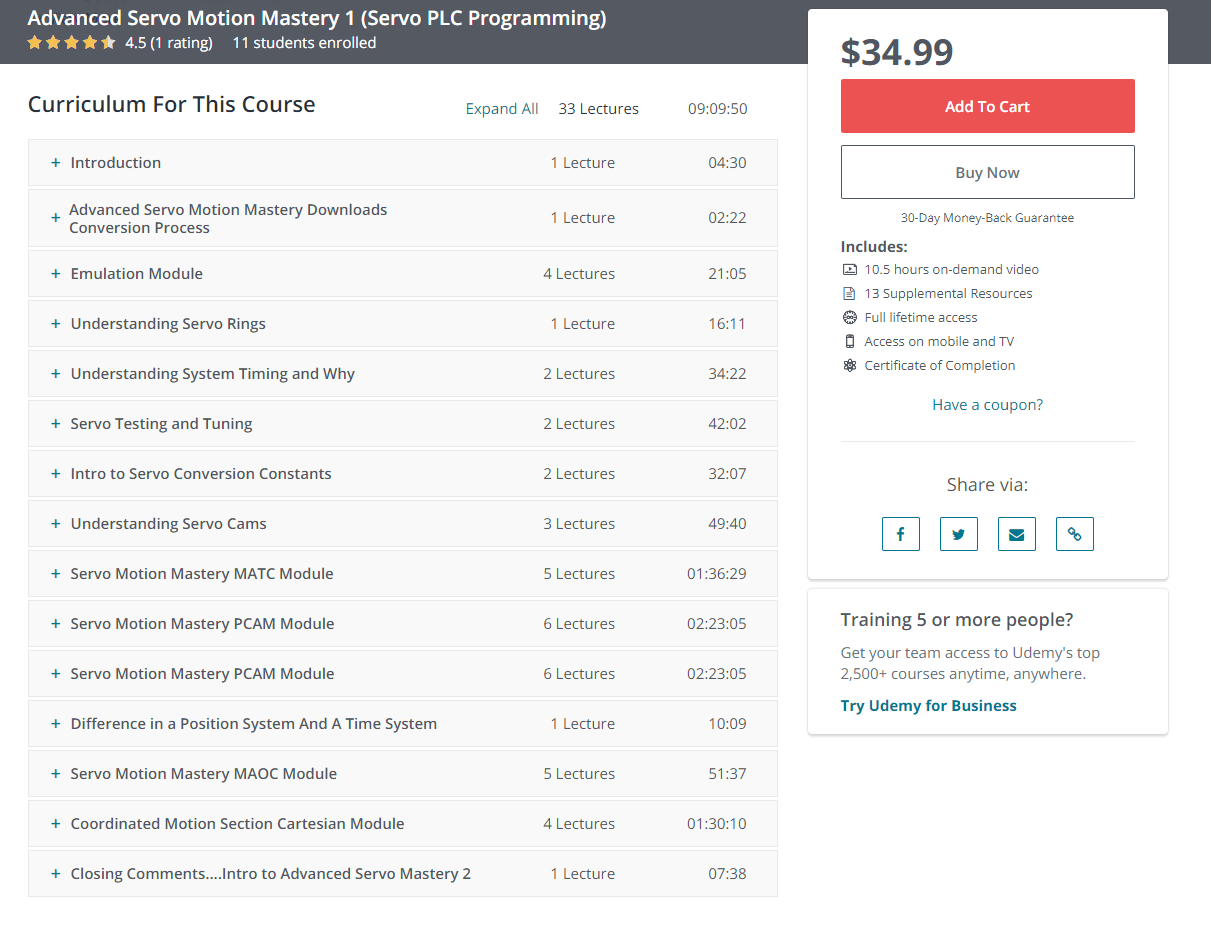Copy course link using chain icon
1211x937 pixels.
1074,534
